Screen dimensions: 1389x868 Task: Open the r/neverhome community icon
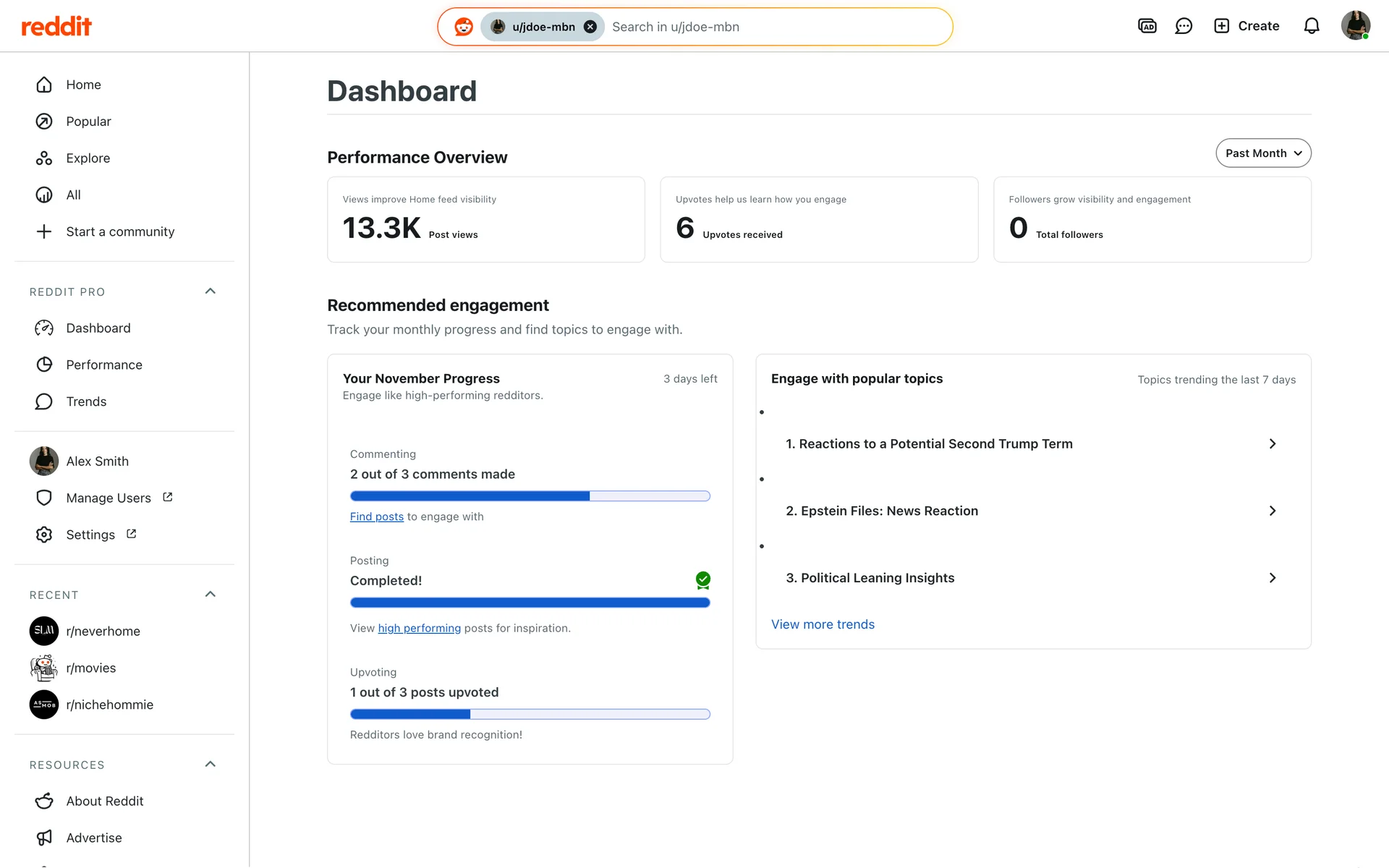(44, 631)
